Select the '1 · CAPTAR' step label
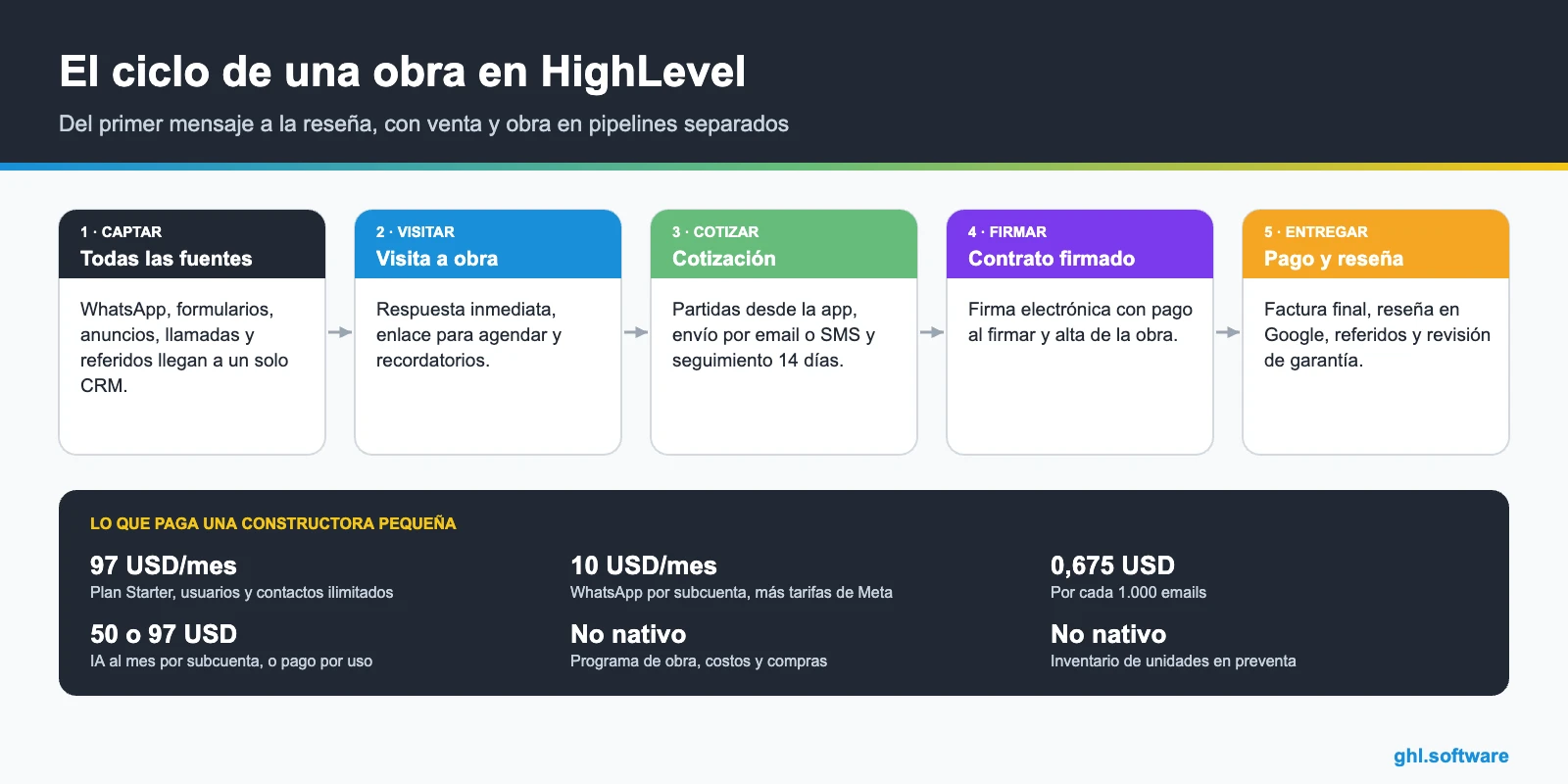This screenshot has height=784, width=1568. 121,232
